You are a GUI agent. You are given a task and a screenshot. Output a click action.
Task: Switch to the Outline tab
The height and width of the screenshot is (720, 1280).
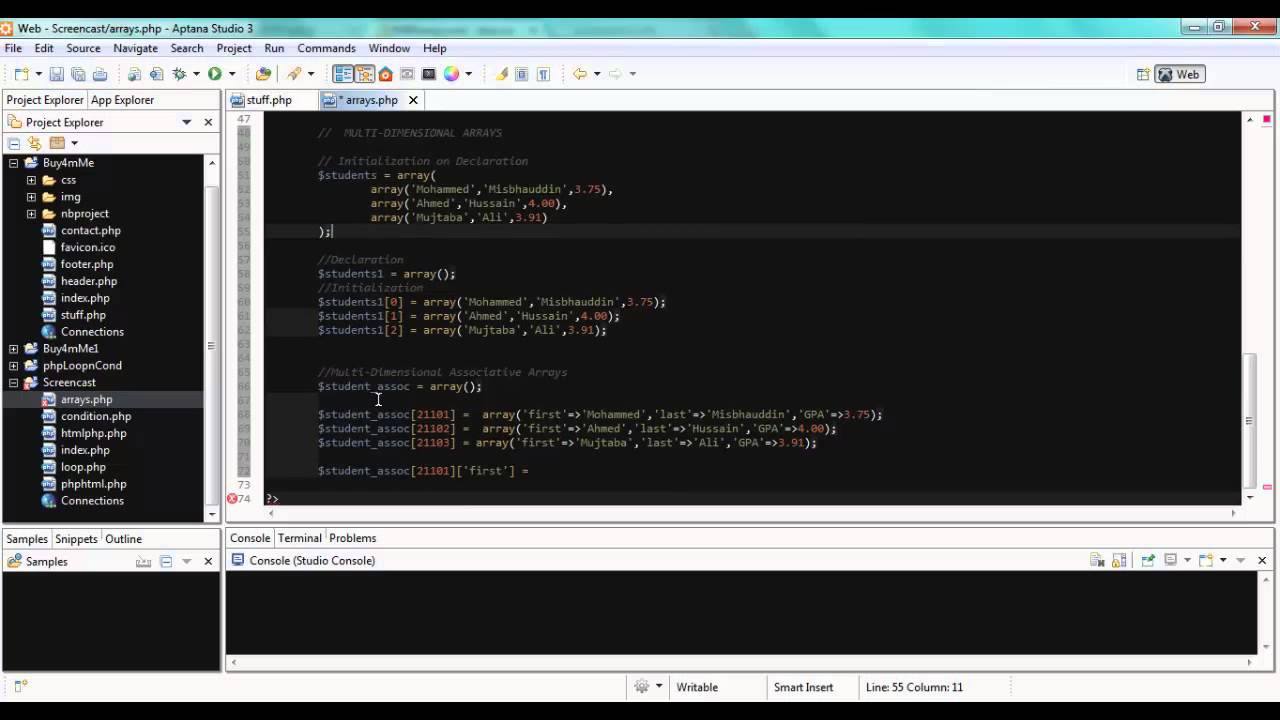point(123,539)
